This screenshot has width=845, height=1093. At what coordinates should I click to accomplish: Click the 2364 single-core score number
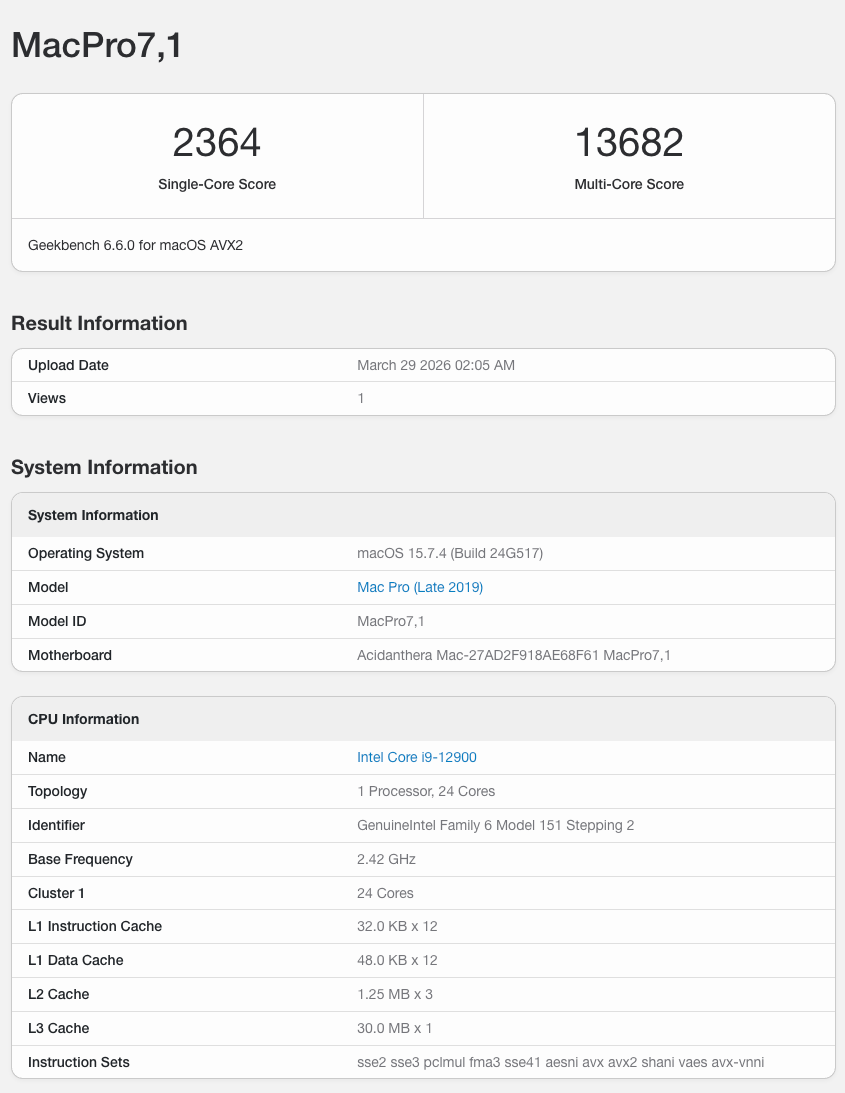click(x=217, y=143)
